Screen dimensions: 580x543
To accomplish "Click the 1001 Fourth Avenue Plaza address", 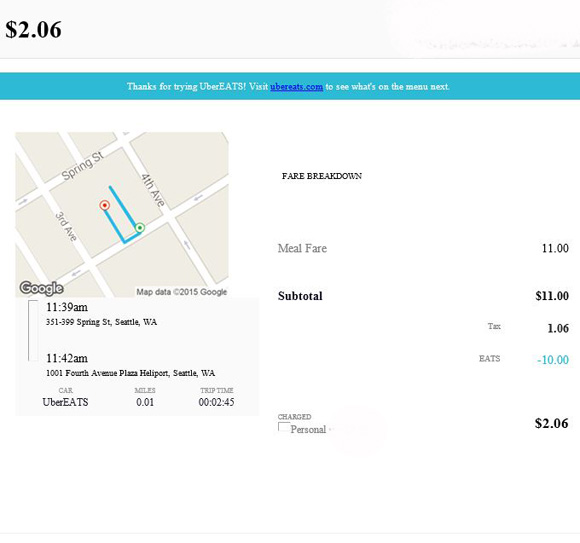I will click(131, 373).
